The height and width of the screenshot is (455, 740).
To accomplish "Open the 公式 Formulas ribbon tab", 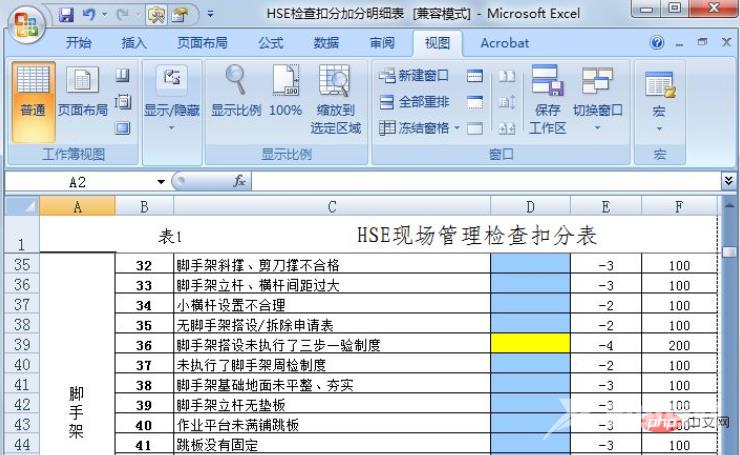I will [x=270, y=43].
